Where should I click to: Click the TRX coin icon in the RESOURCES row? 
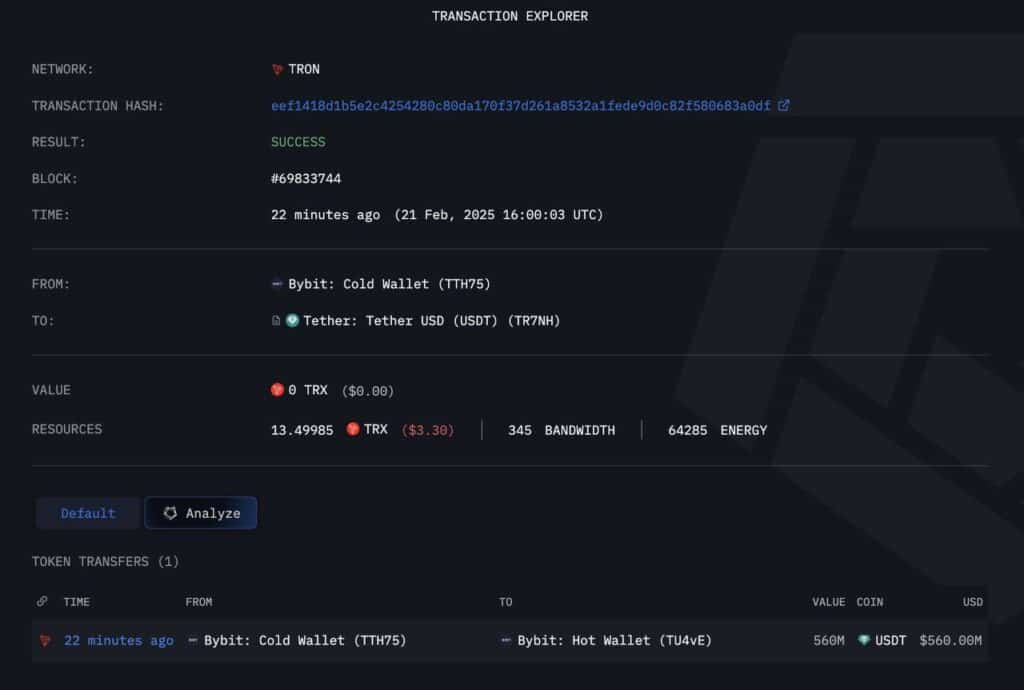(x=353, y=429)
